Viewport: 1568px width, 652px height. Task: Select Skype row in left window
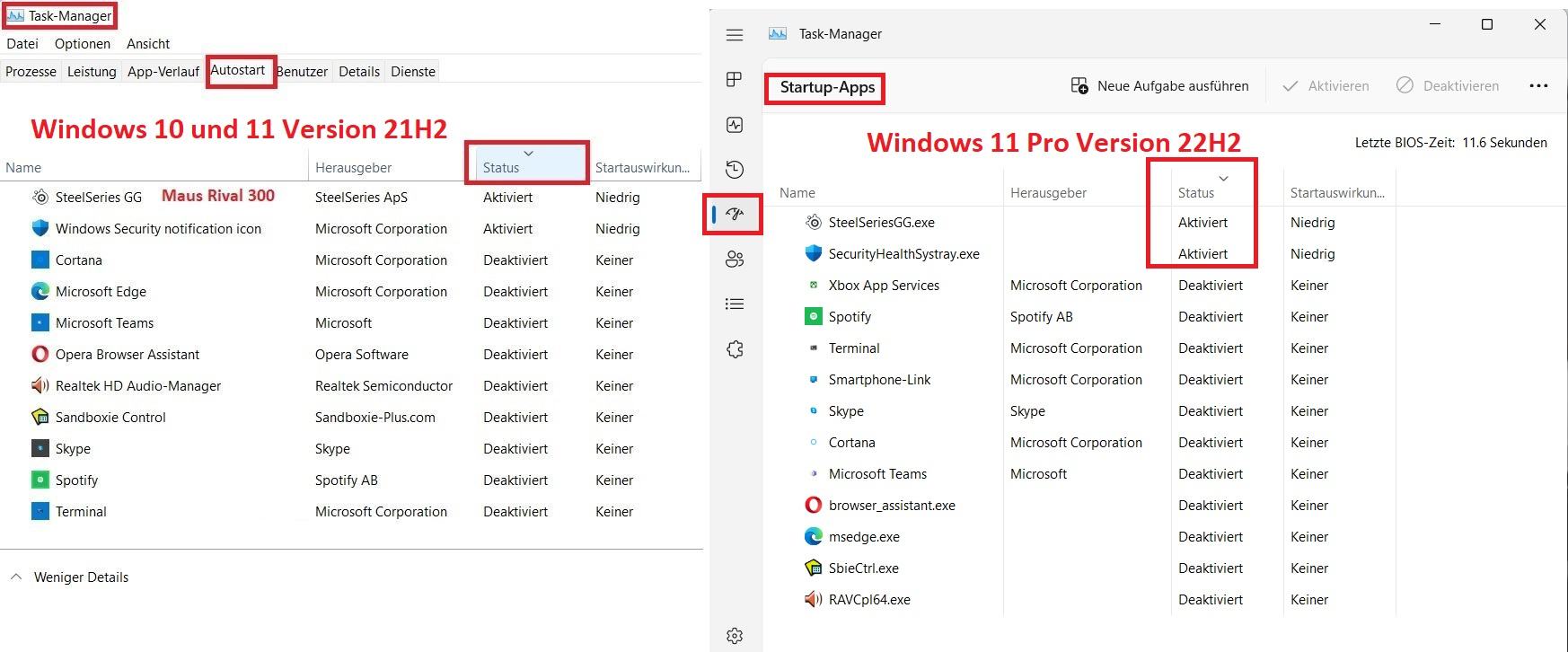350,448
